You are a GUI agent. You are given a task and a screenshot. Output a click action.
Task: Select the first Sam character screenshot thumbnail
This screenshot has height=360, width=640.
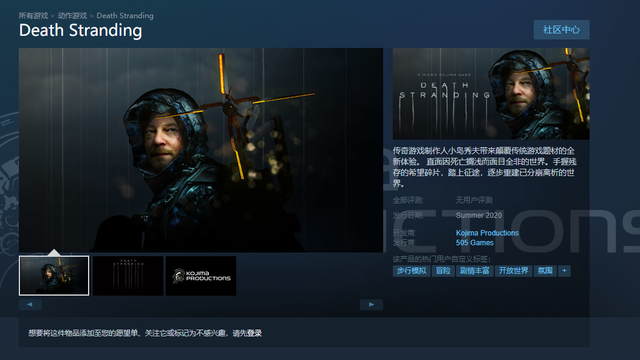pyautogui.click(x=54, y=276)
